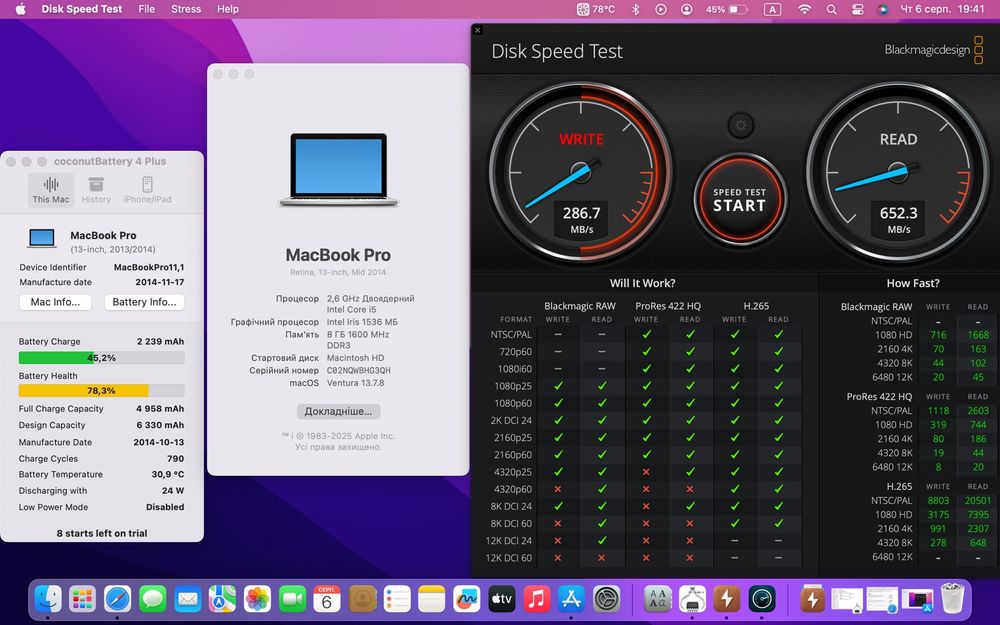The width and height of the screenshot is (1000, 625).
Task: Click the Charge Cycles value 790
Action: pyautogui.click(x=175, y=459)
